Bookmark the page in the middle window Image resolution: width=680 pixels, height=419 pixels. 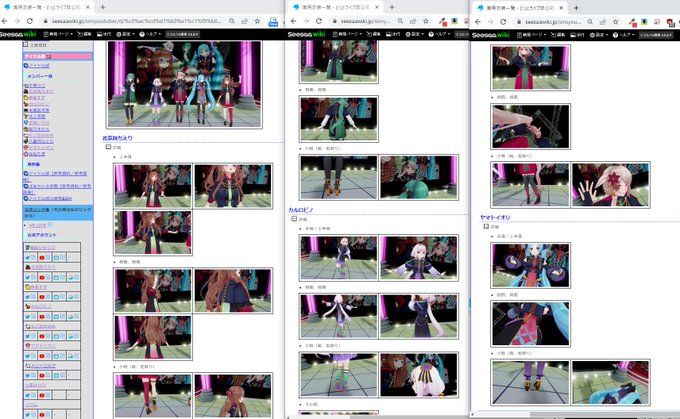[426, 21]
